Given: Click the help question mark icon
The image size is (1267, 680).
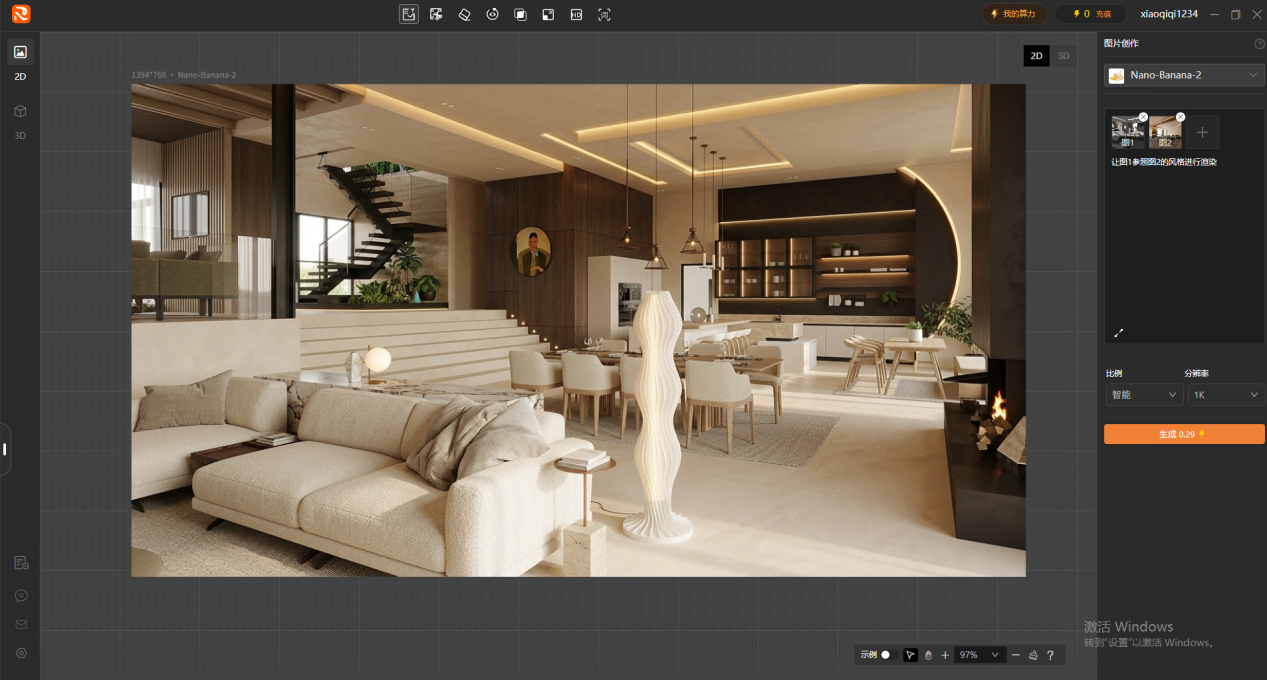Looking at the screenshot, I should click(x=1050, y=655).
